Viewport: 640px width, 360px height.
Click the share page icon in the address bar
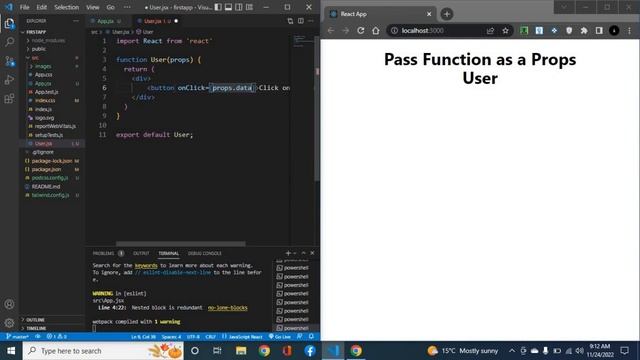pos(490,31)
